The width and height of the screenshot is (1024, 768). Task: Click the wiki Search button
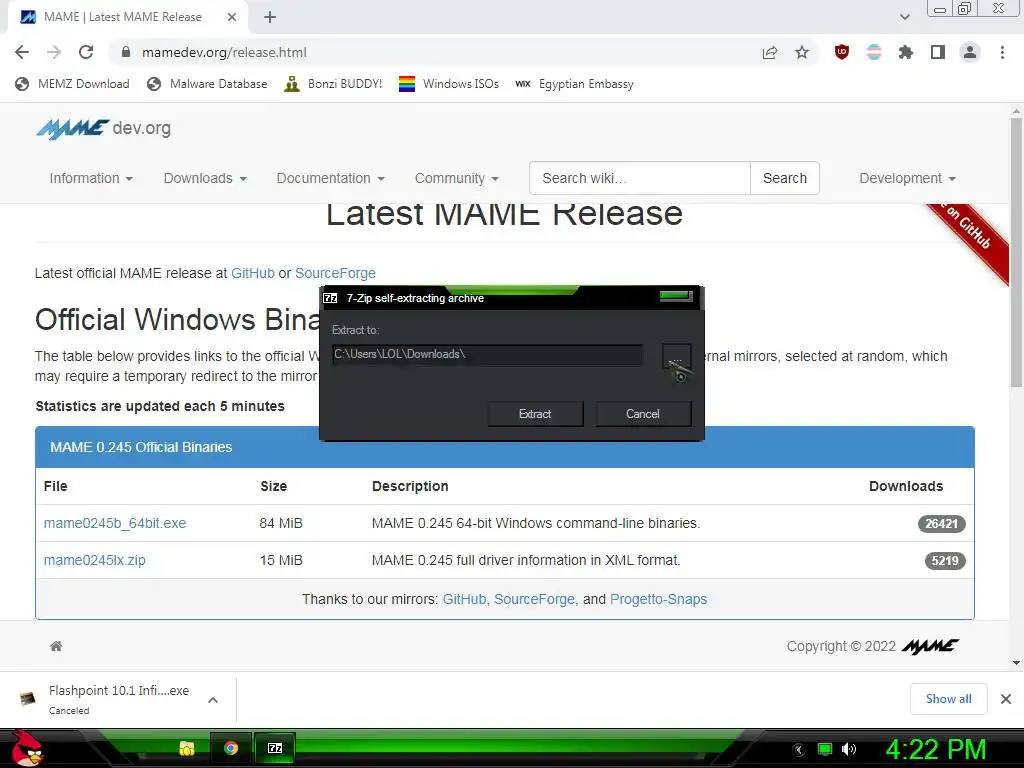click(x=785, y=178)
